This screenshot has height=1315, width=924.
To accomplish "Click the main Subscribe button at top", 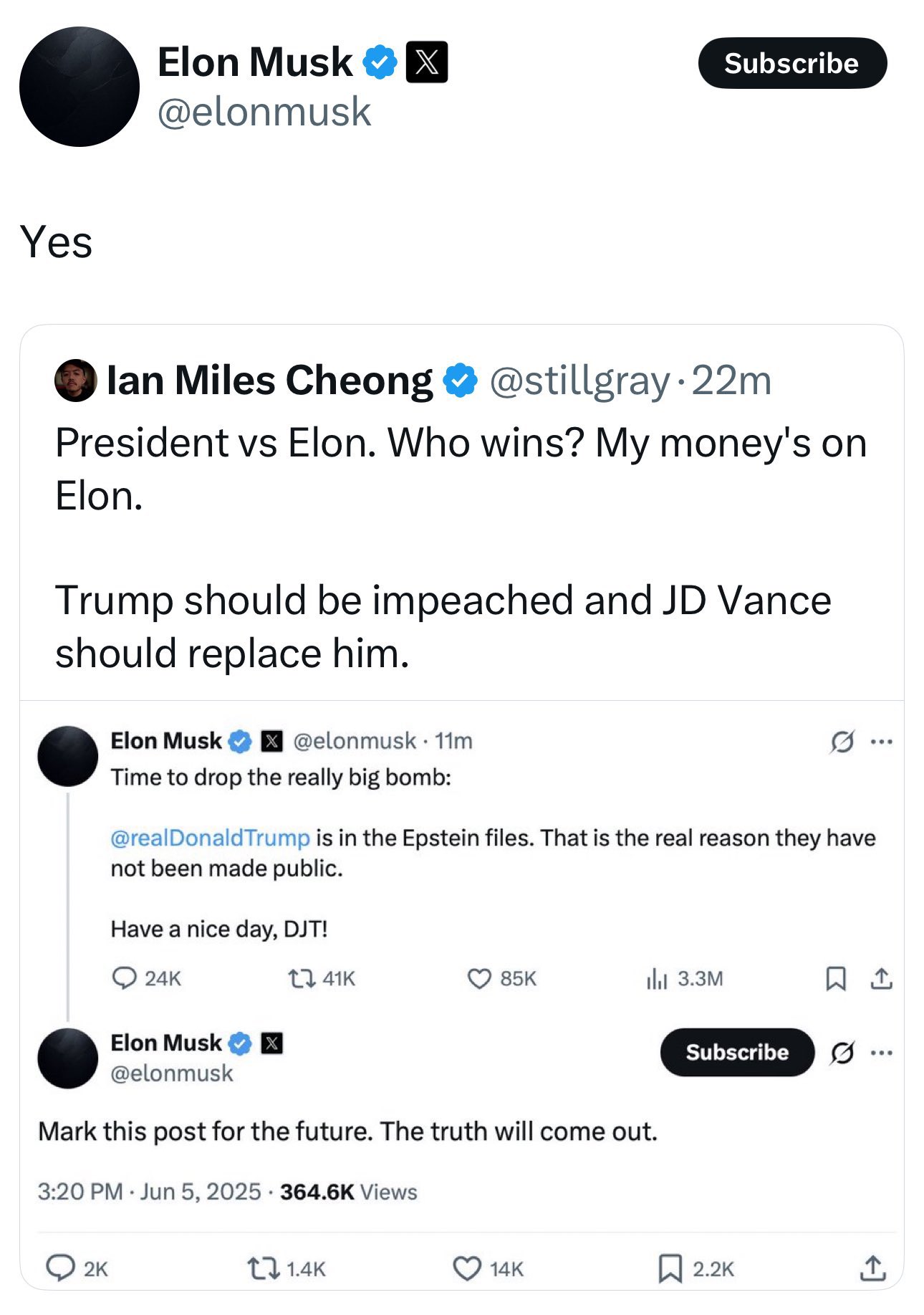I will pyautogui.click(x=791, y=63).
